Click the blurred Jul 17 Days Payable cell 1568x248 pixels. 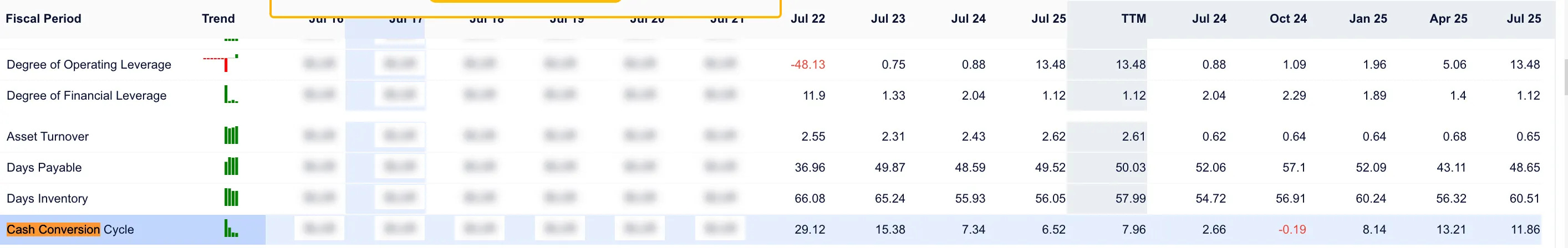coord(400,167)
